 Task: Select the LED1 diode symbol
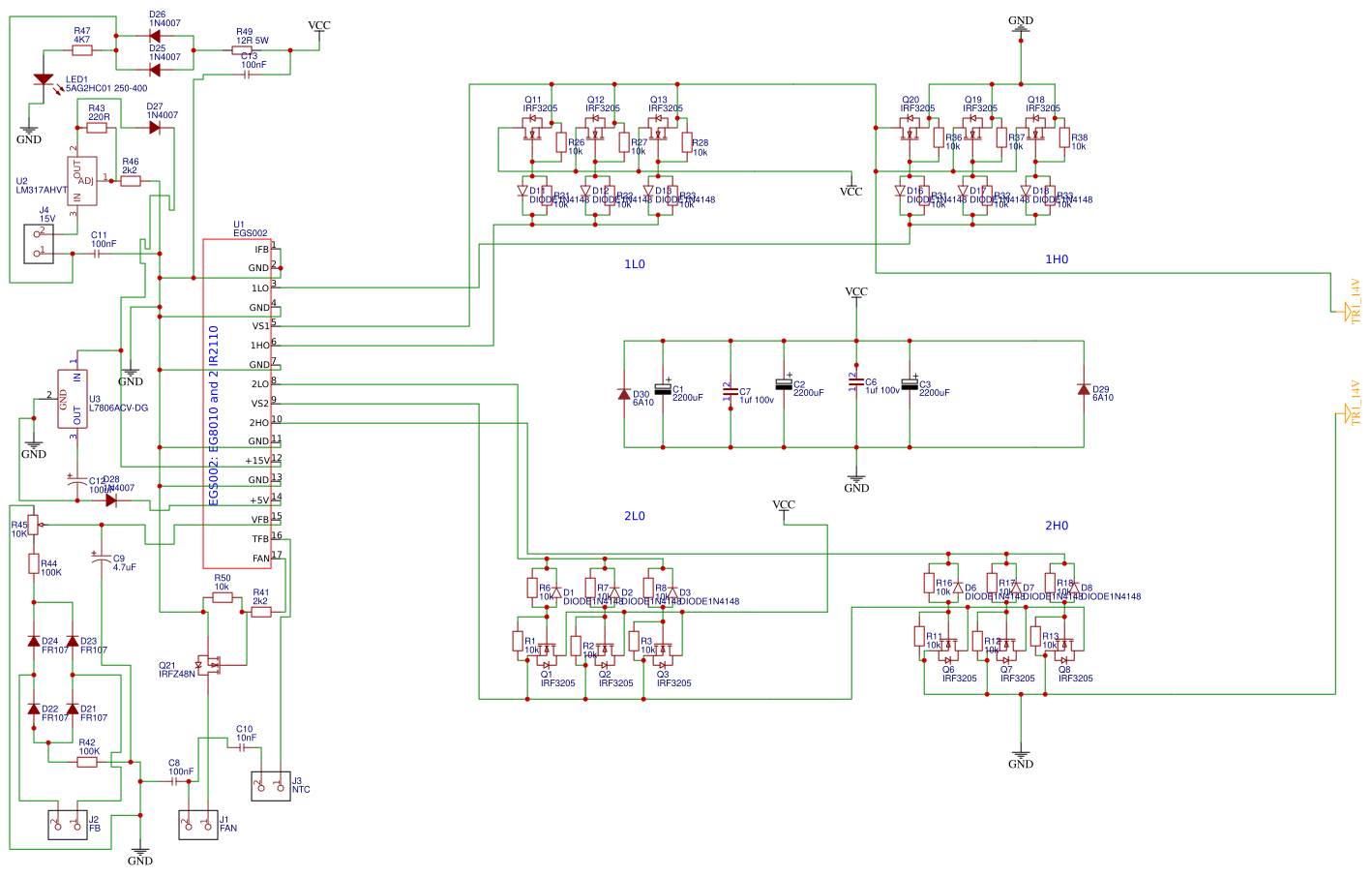point(44,79)
